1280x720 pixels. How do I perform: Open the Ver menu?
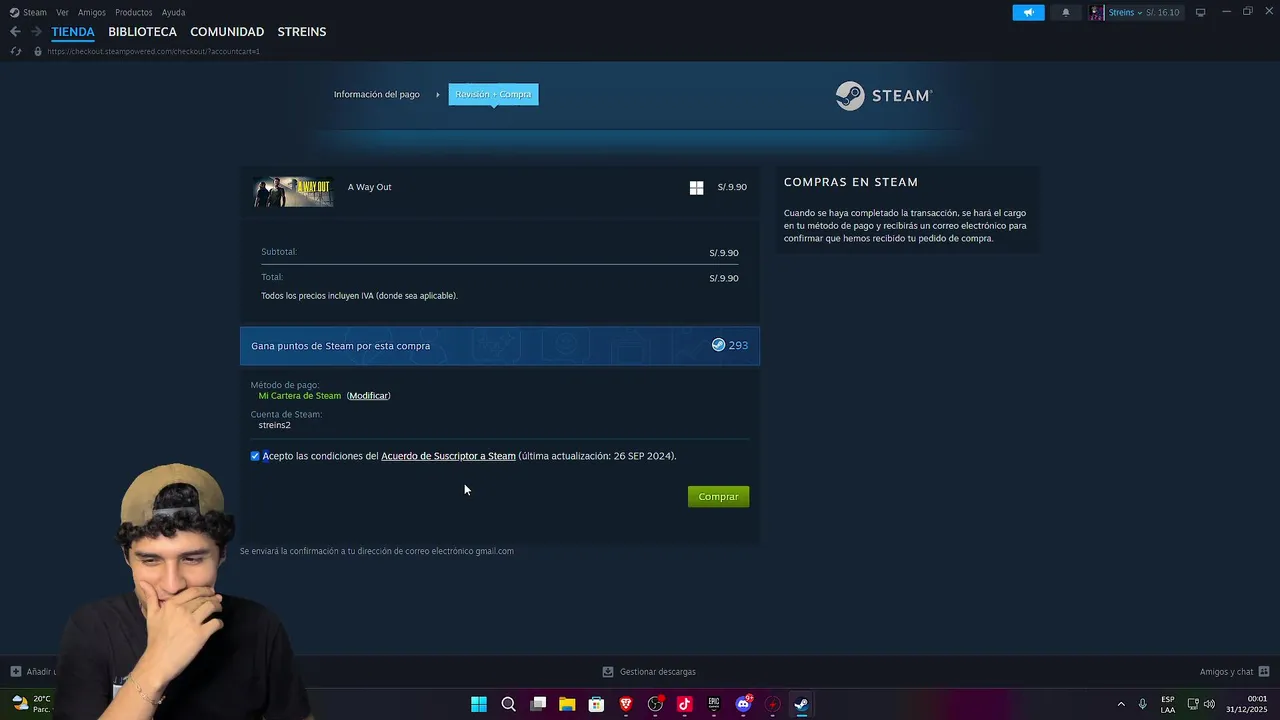point(62,12)
